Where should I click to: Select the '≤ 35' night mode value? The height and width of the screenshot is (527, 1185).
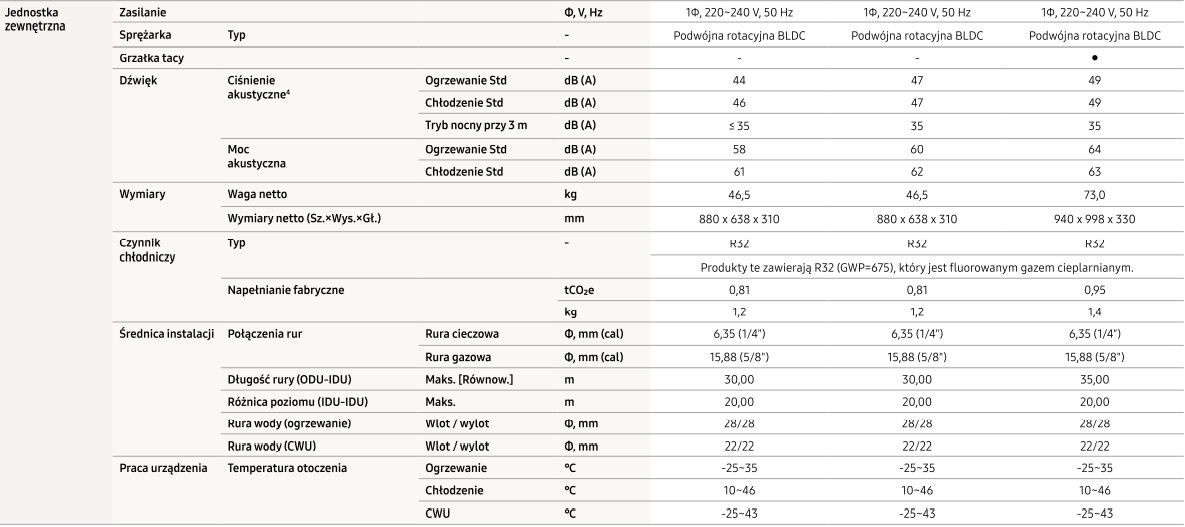click(739, 125)
